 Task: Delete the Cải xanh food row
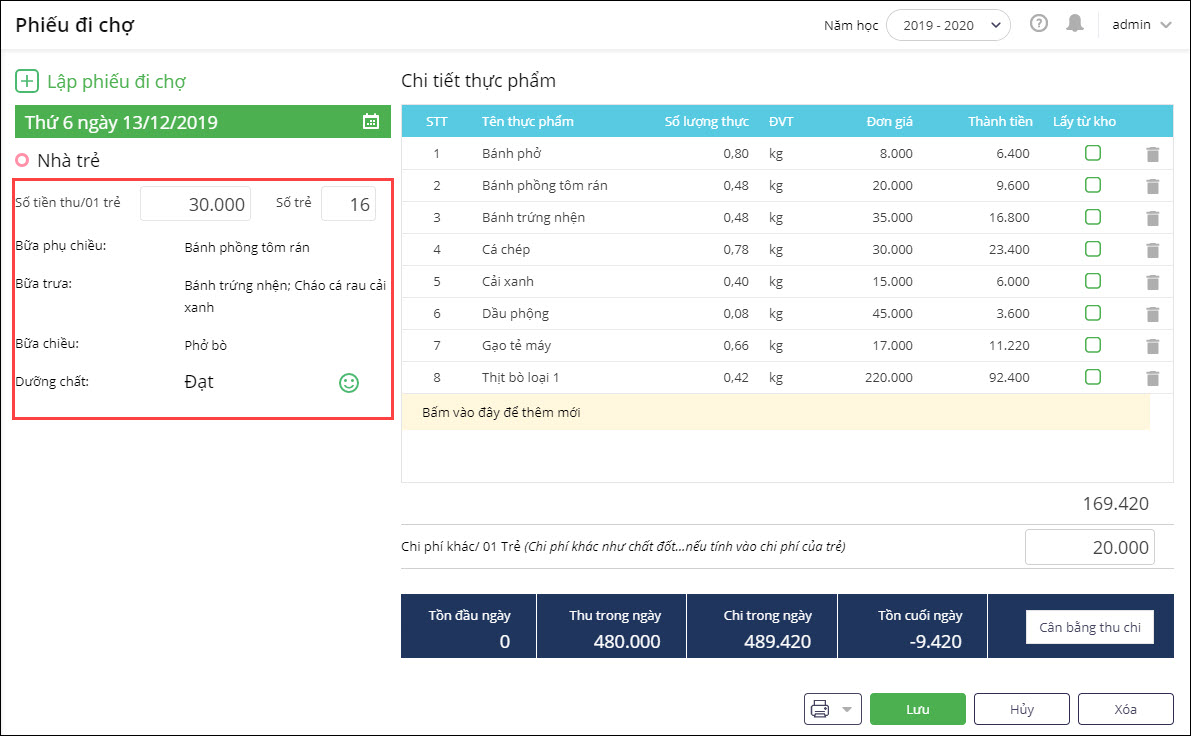point(1152,282)
